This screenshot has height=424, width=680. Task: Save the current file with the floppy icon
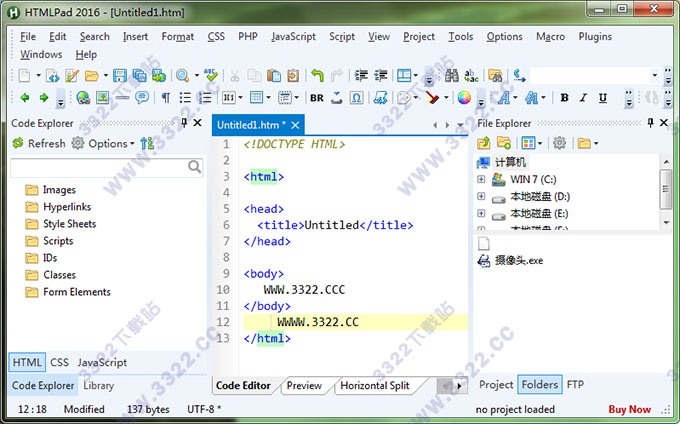coord(120,75)
